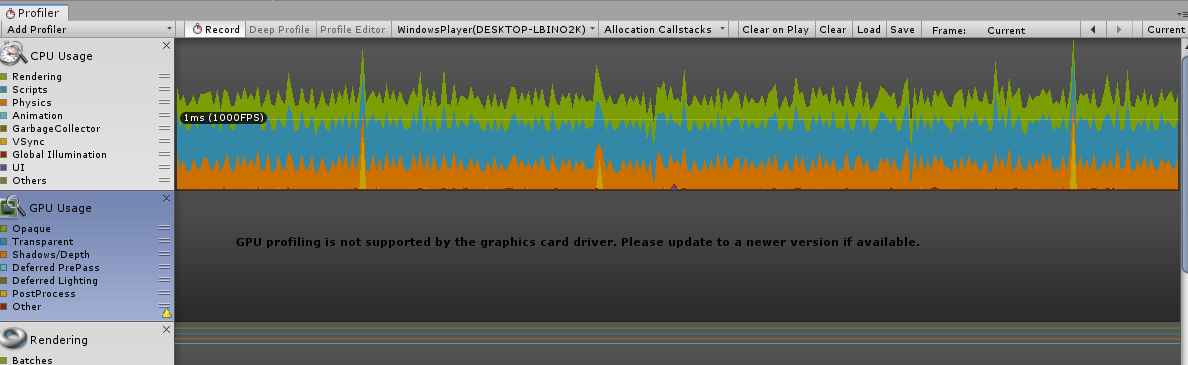Close the Rendering profiler module
This screenshot has height=365, width=1188.
[167, 329]
